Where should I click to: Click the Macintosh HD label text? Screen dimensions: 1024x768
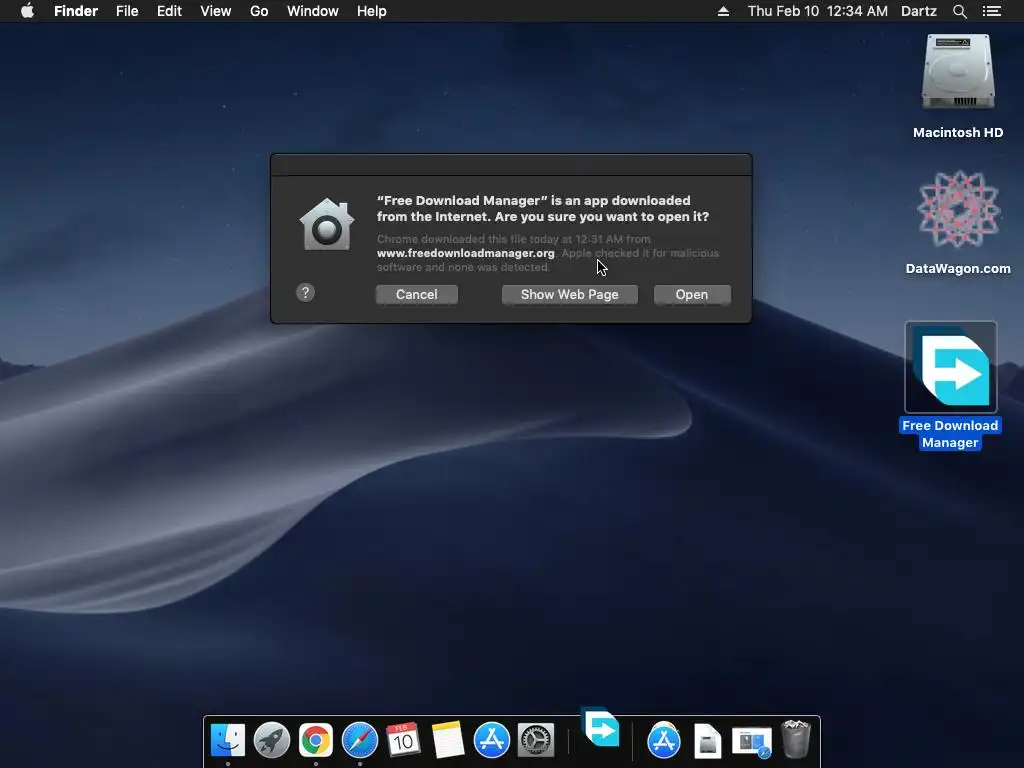pyautogui.click(x=958, y=133)
